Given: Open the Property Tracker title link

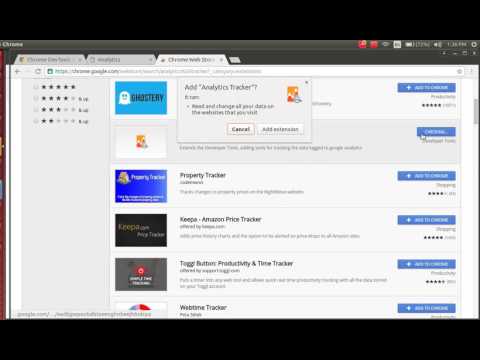Looking at the screenshot, I should point(203,175).
